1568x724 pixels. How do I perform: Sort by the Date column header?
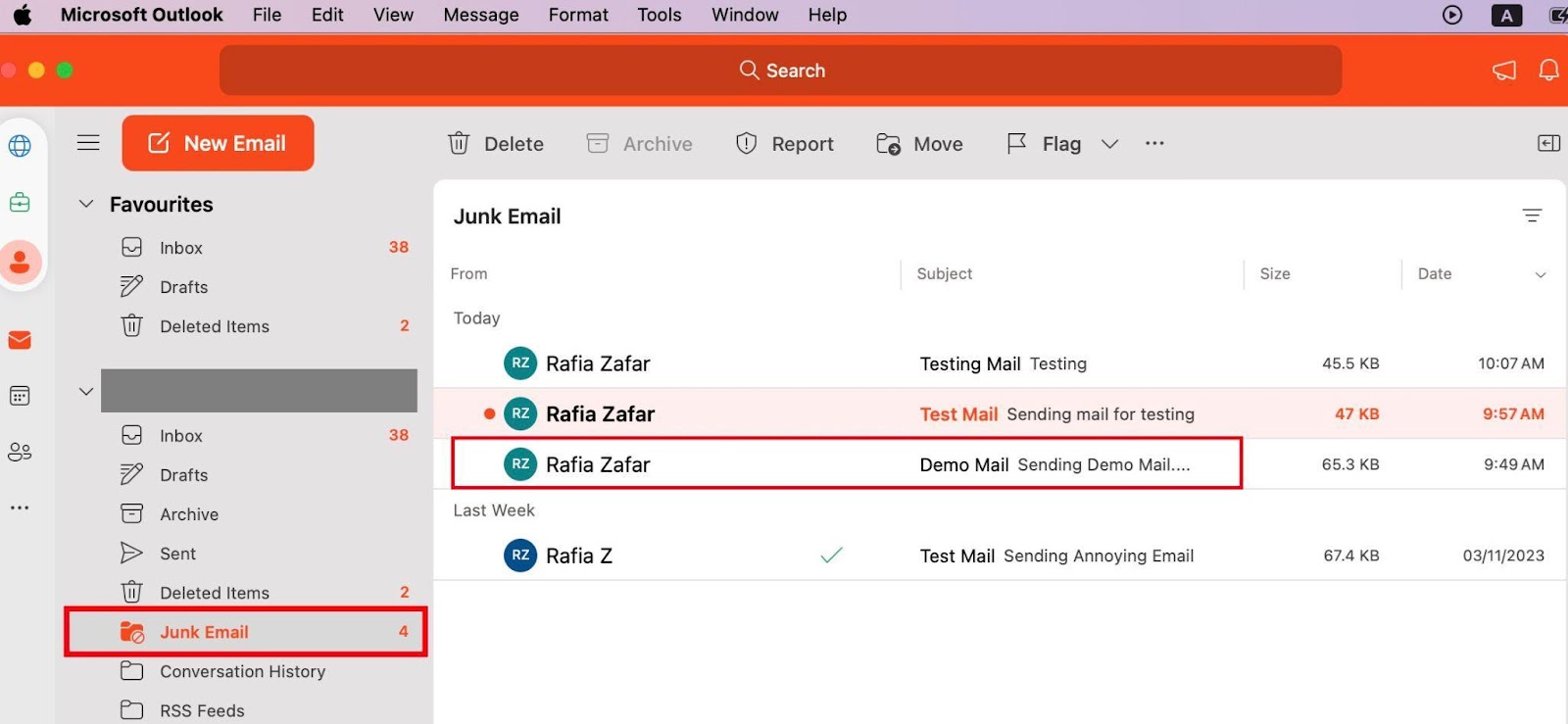(x=1435, y=274)
